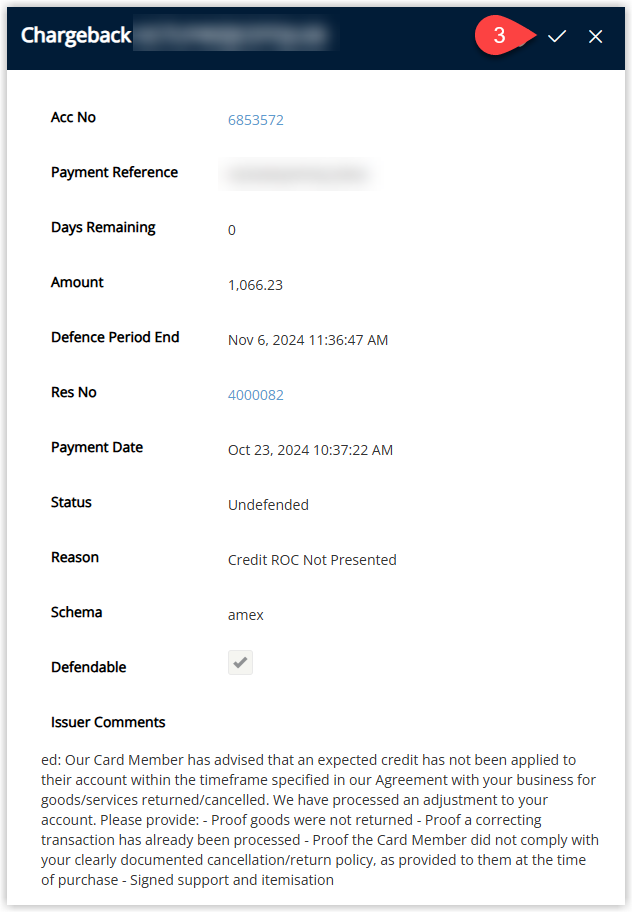Click the blurred chargeback ID in header
The image size is (633, 913).
tap(234, 35)
